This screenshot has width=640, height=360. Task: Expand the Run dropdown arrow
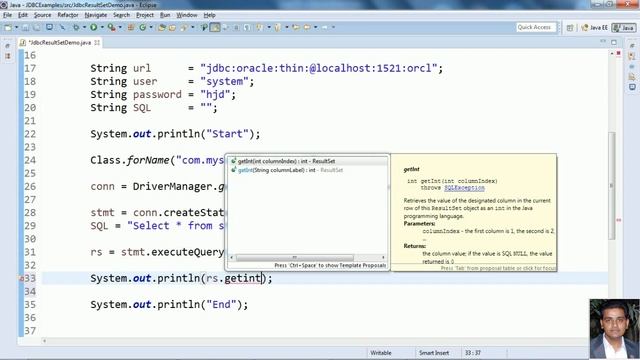pyautogui.click(x=102, y=27)
